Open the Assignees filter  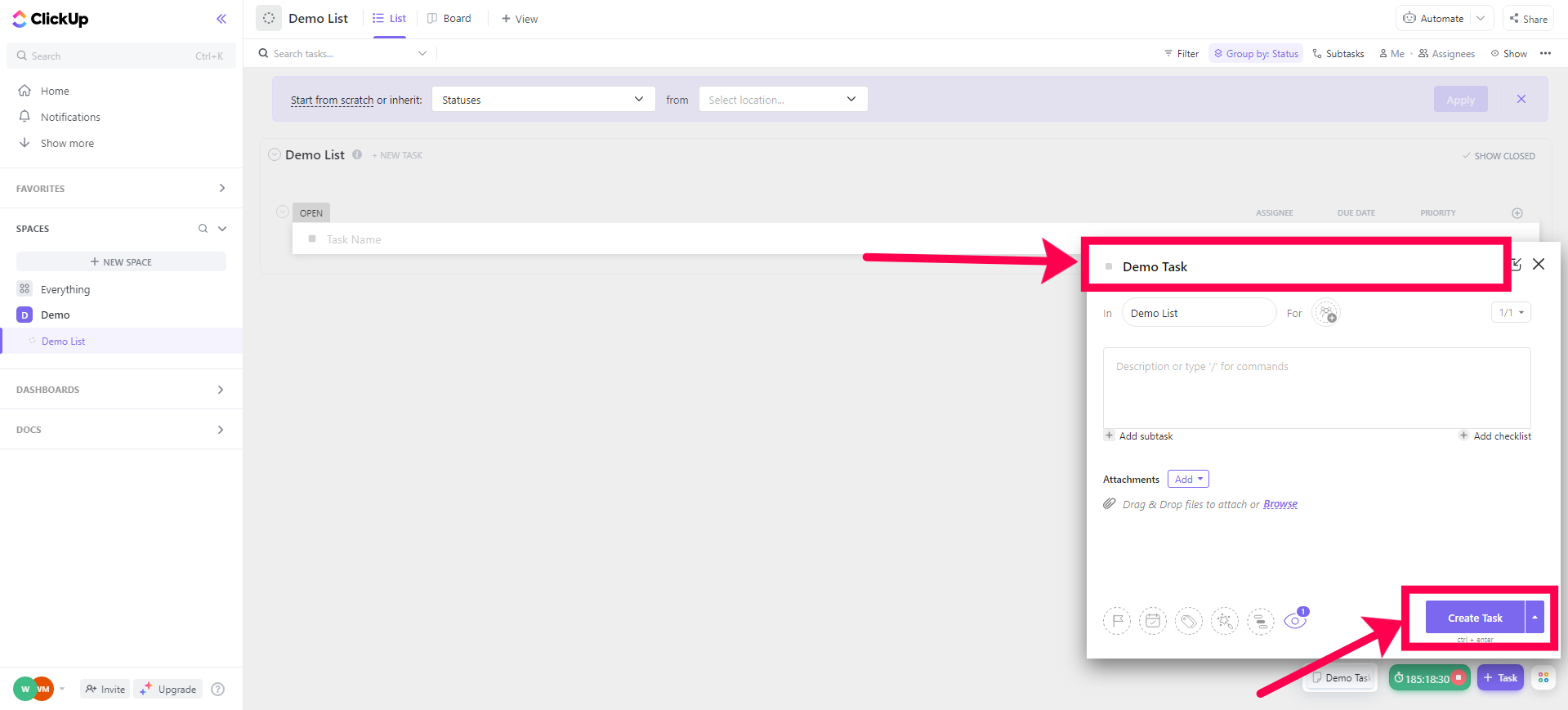(1446, 53)
